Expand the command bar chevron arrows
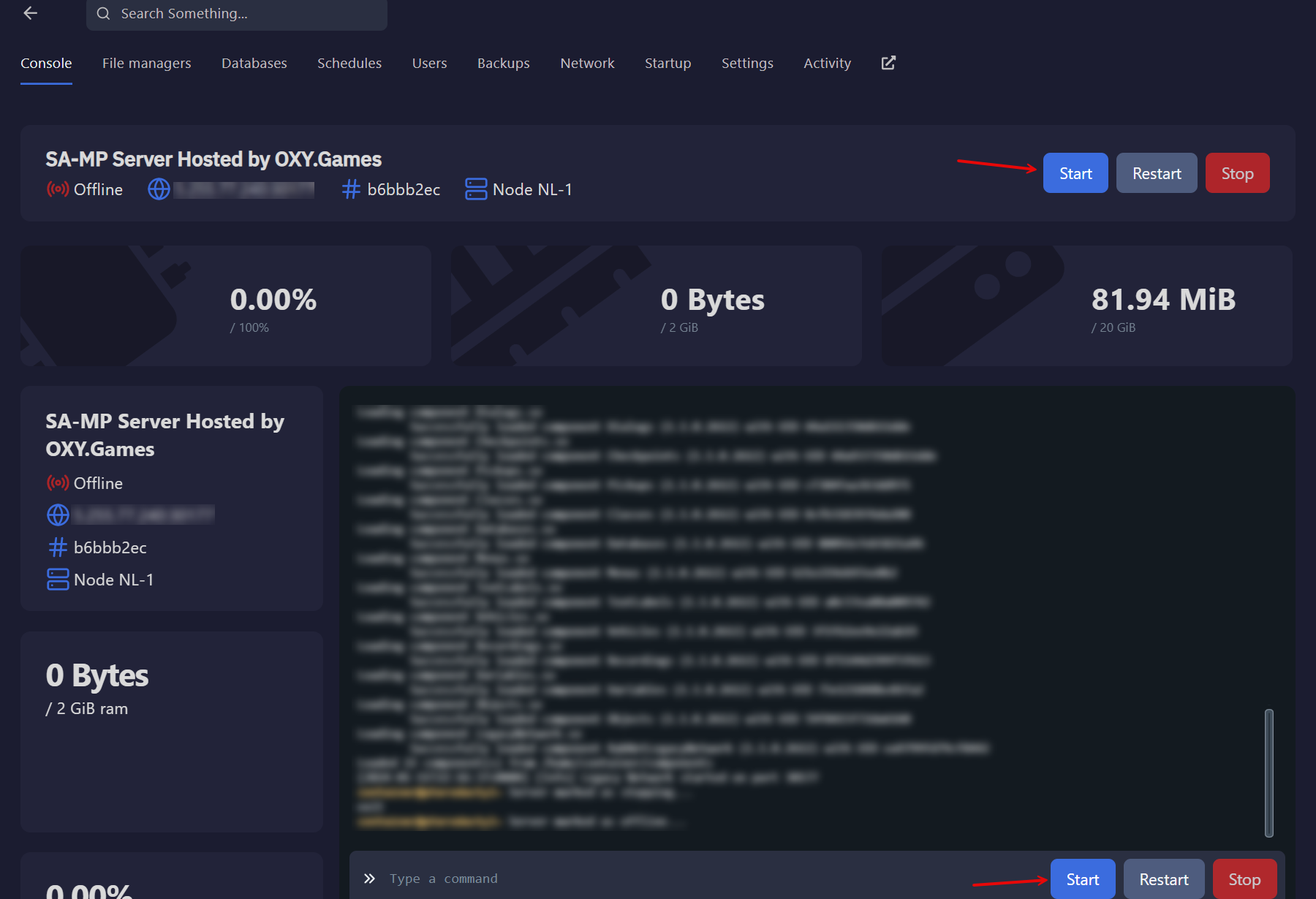Image resolution: width=1316 pixels, height=899 pixels. point(370,879)
